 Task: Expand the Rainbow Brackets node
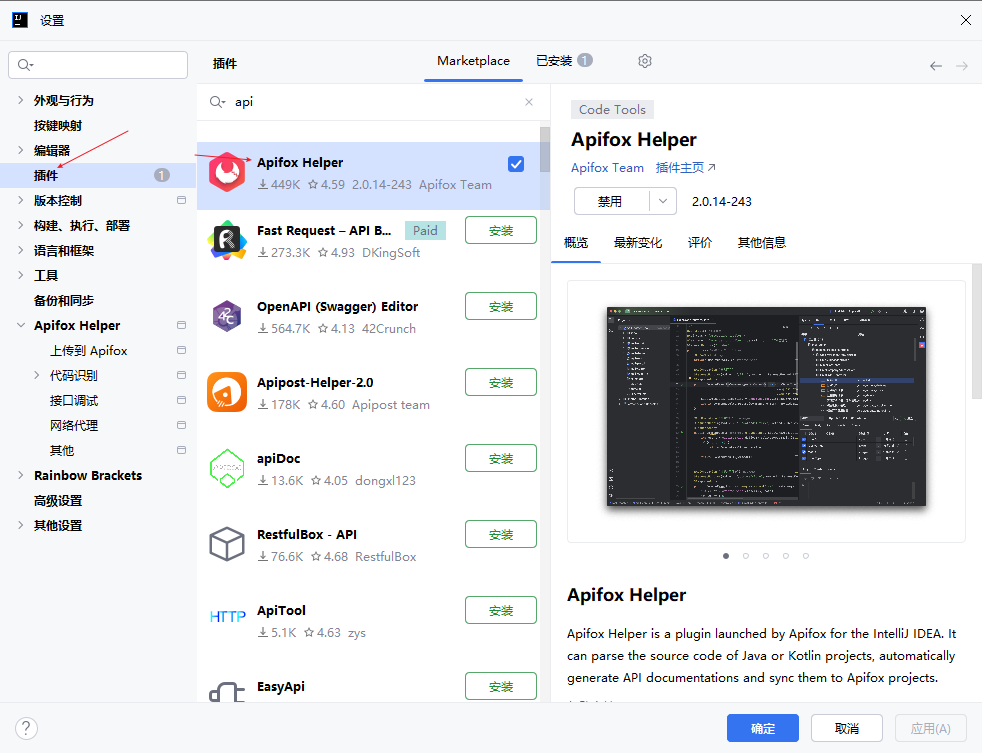click(21, 475)
